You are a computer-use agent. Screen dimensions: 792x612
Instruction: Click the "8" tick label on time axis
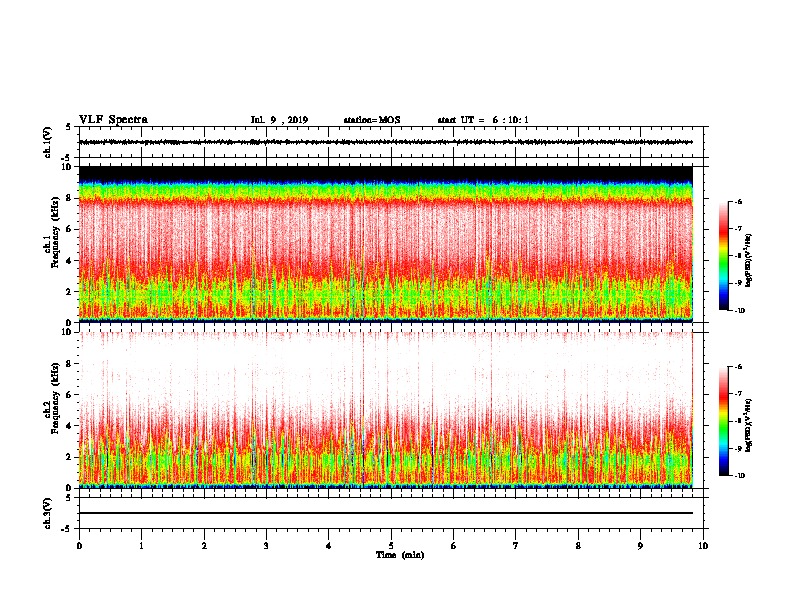coord(578,546)
